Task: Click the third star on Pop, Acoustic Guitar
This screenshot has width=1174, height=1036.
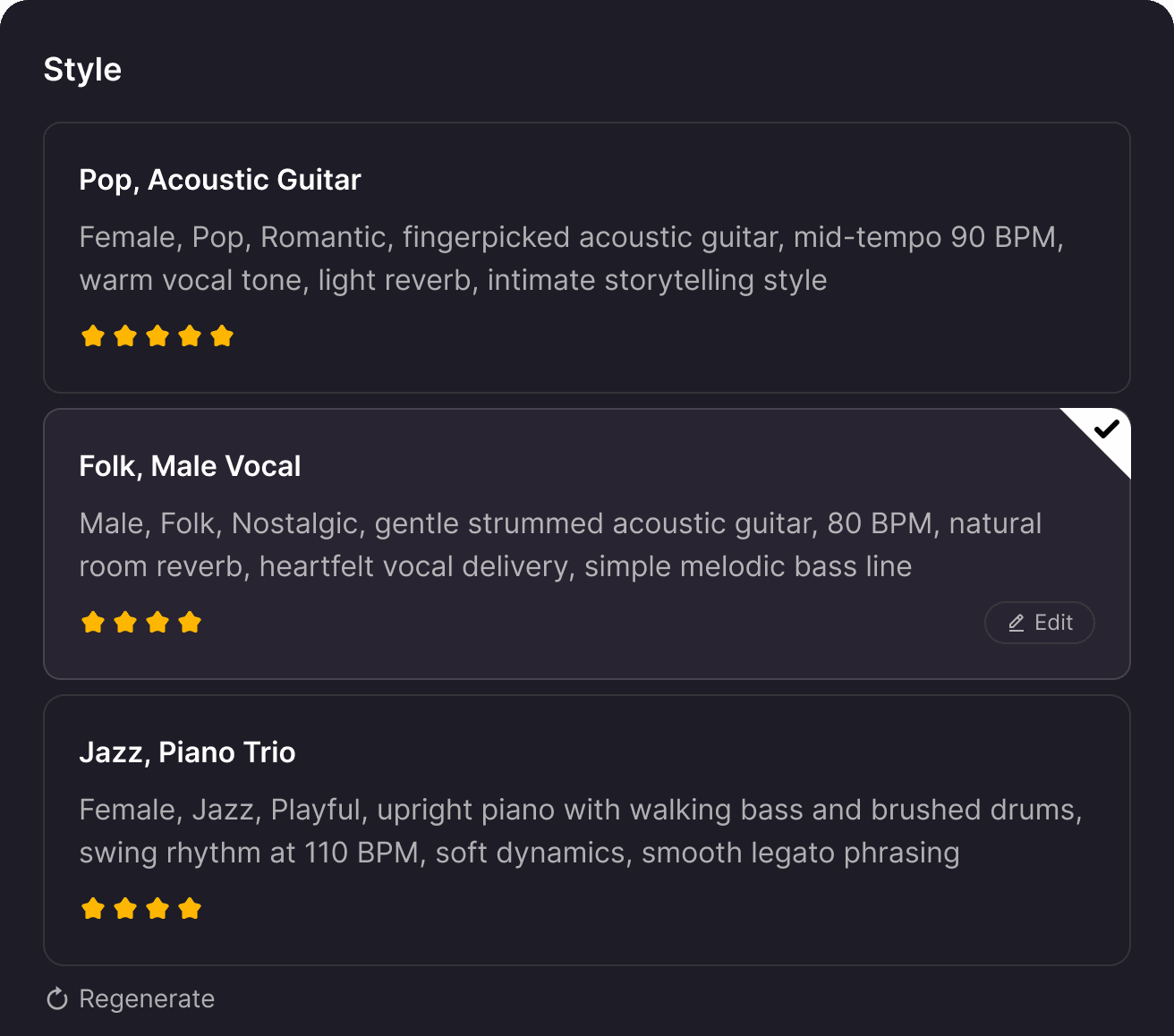Action: (x=157, y=336)
